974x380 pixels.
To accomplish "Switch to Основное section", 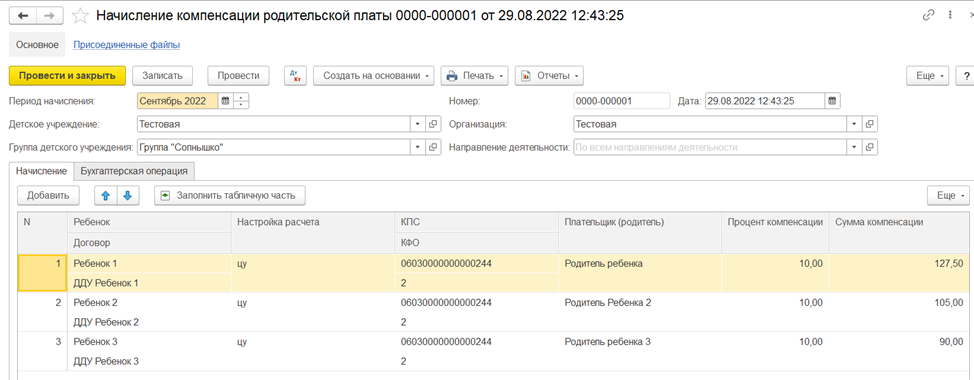I will click(x=37, y=45).
